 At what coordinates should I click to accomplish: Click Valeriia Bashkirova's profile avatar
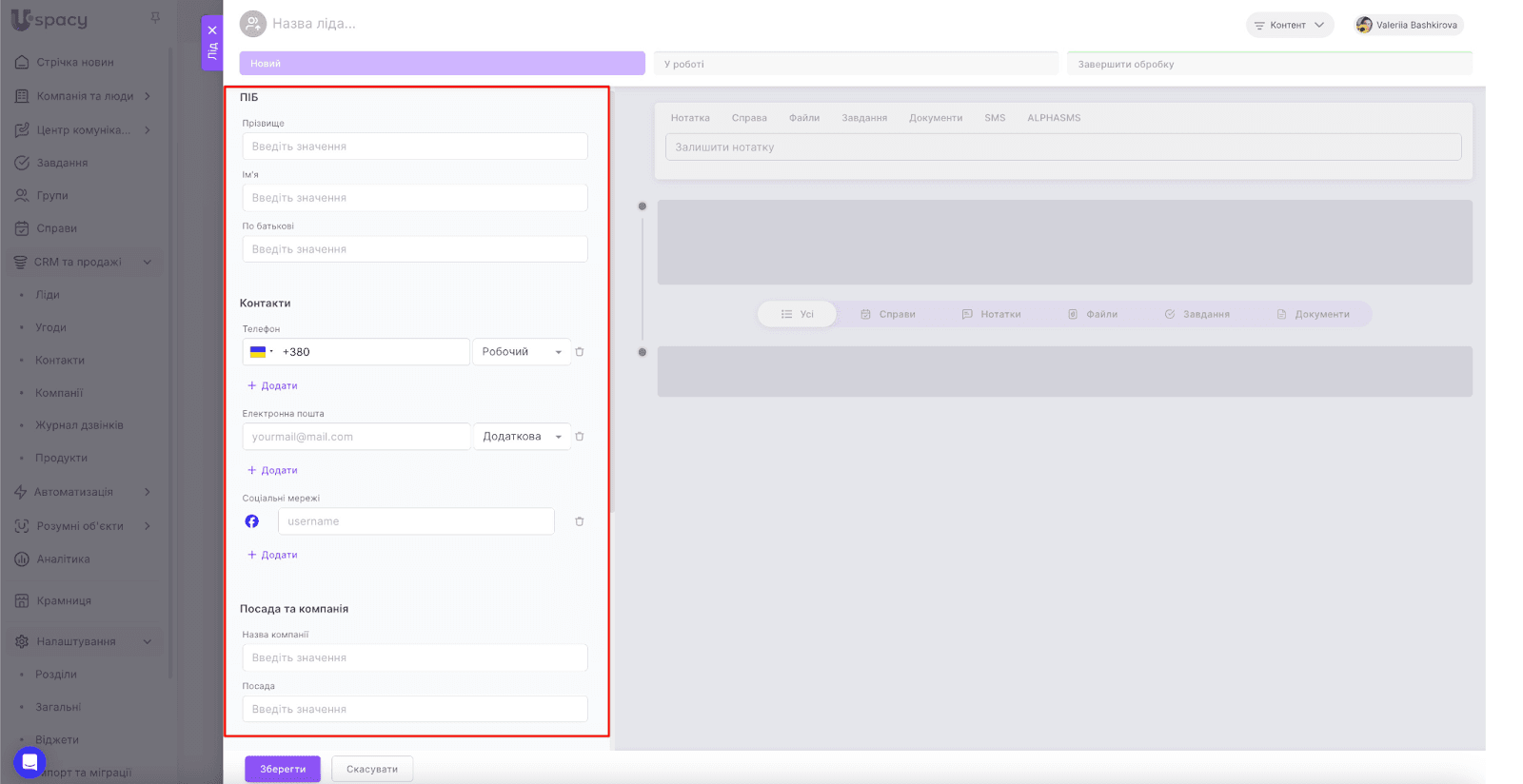[x=1364, y=25]
